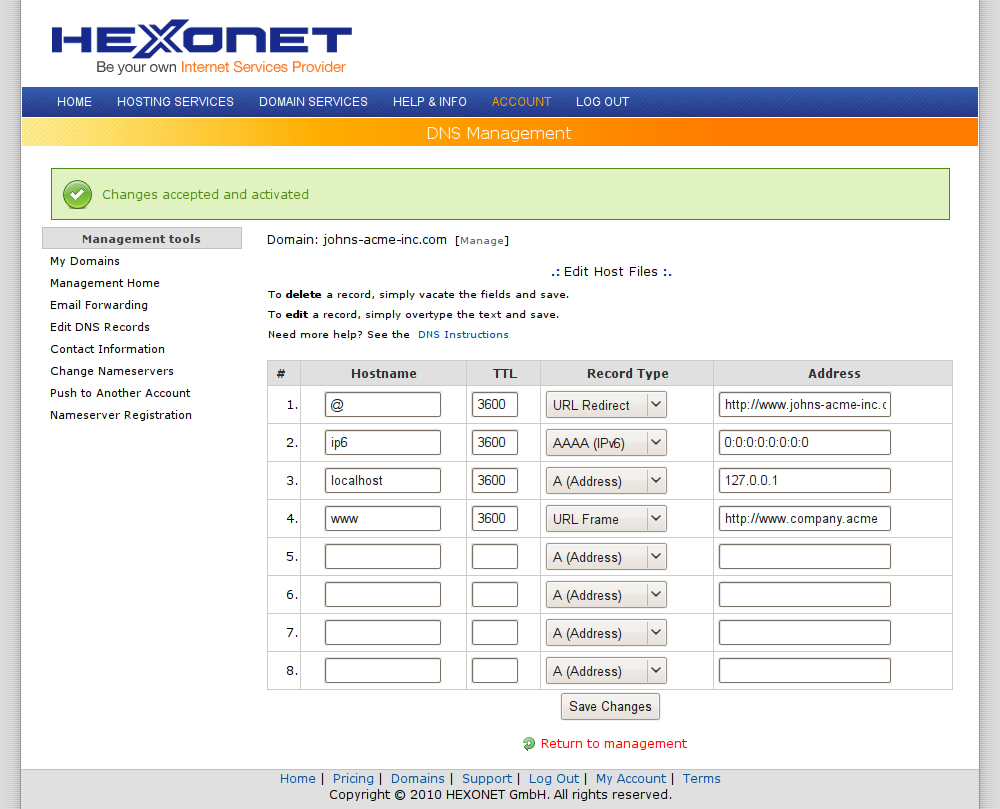Open Nameserver Registration page
This screenshot has width=1000, height=809.
pos(121,415)
